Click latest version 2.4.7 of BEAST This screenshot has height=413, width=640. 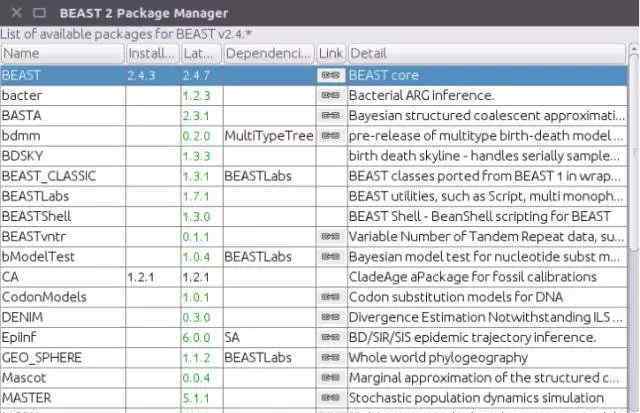(x=196, y=75)
